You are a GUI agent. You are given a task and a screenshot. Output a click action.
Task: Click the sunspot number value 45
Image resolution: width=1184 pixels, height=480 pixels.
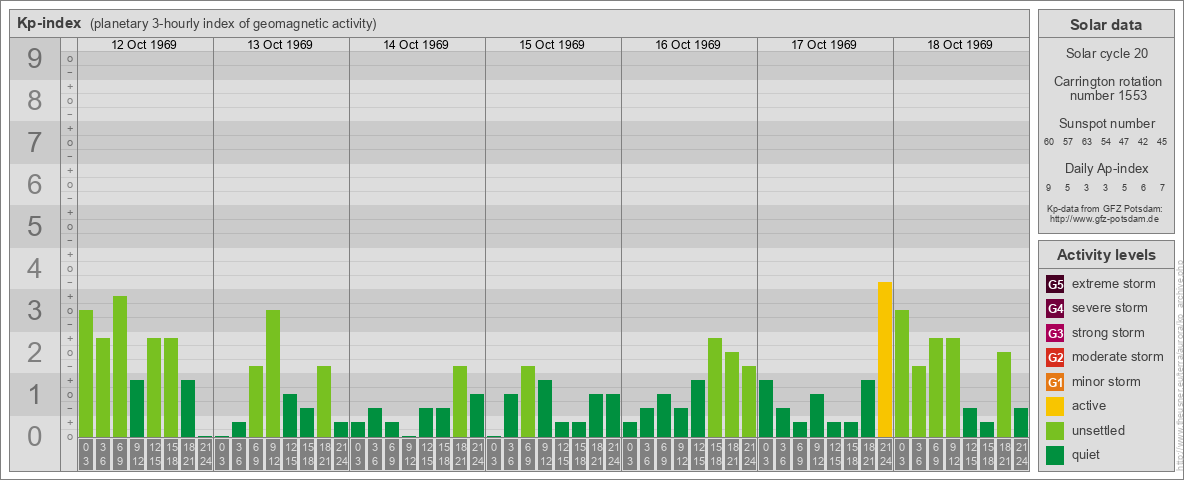point(1162,142)
